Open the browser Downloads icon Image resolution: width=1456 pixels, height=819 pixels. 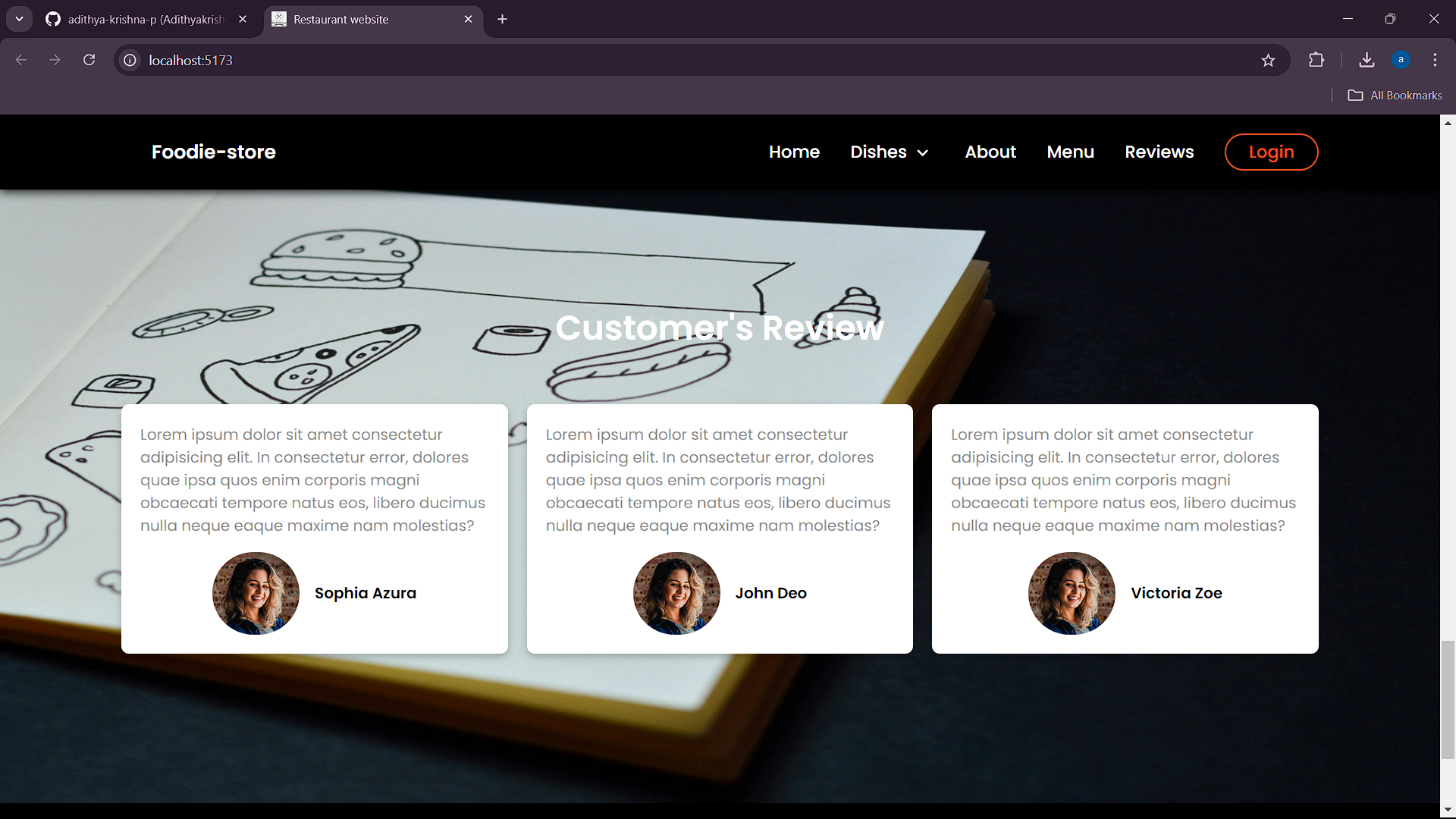(1367, 60)
